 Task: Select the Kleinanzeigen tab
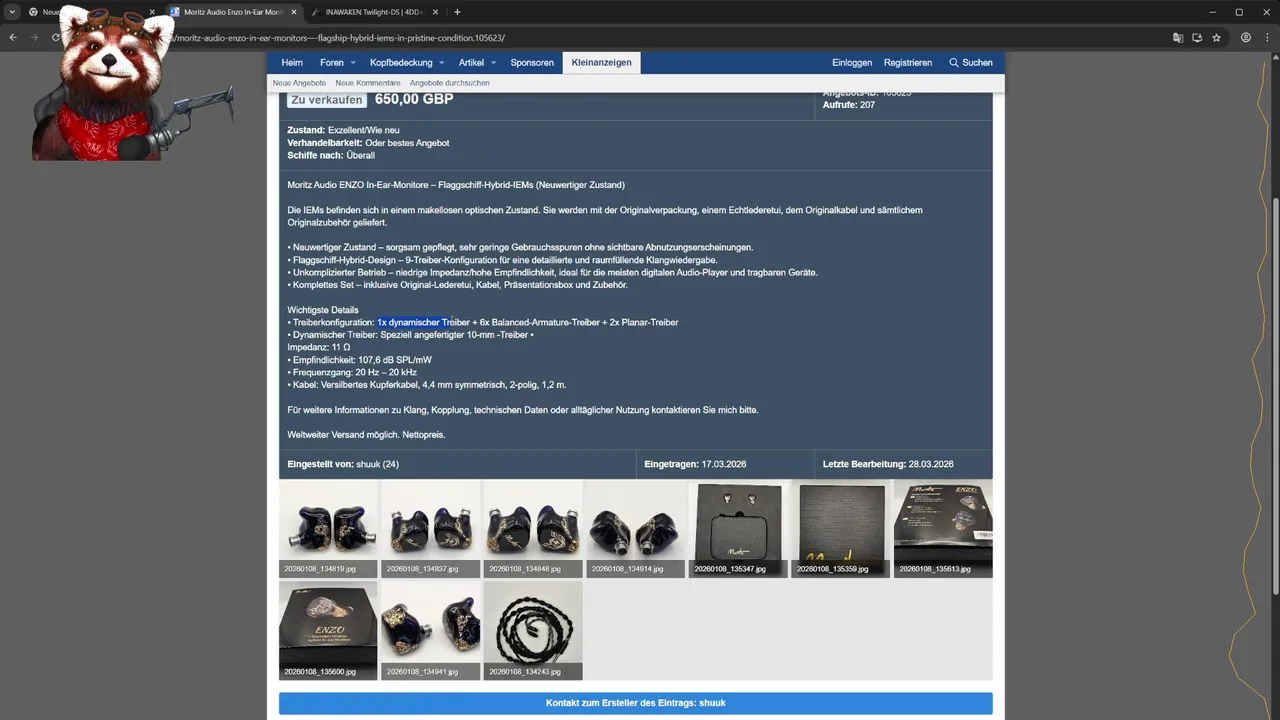601,62
